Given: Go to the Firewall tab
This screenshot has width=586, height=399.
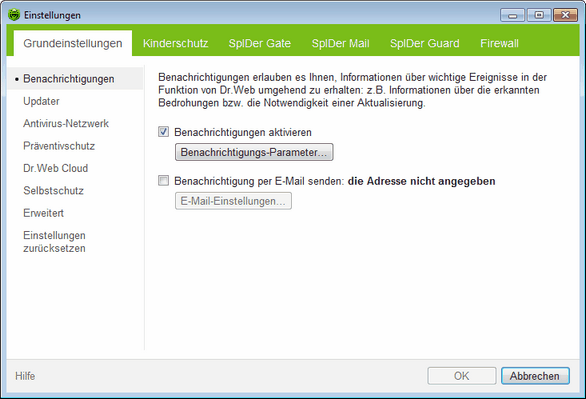Looking at the screenshot, I should point(499,43).
